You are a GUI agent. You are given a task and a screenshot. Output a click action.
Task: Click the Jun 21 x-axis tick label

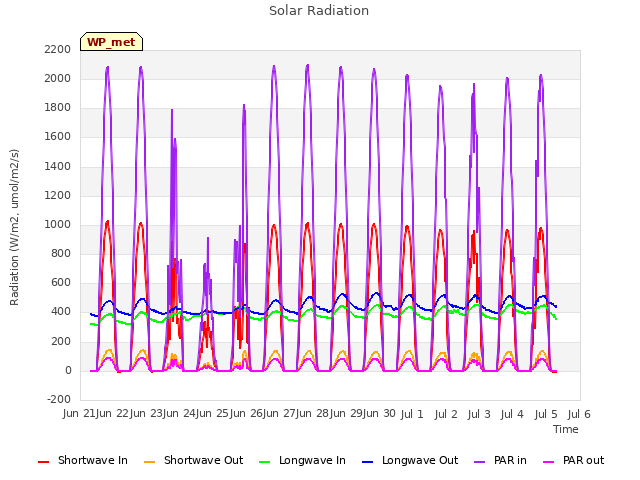78,414
